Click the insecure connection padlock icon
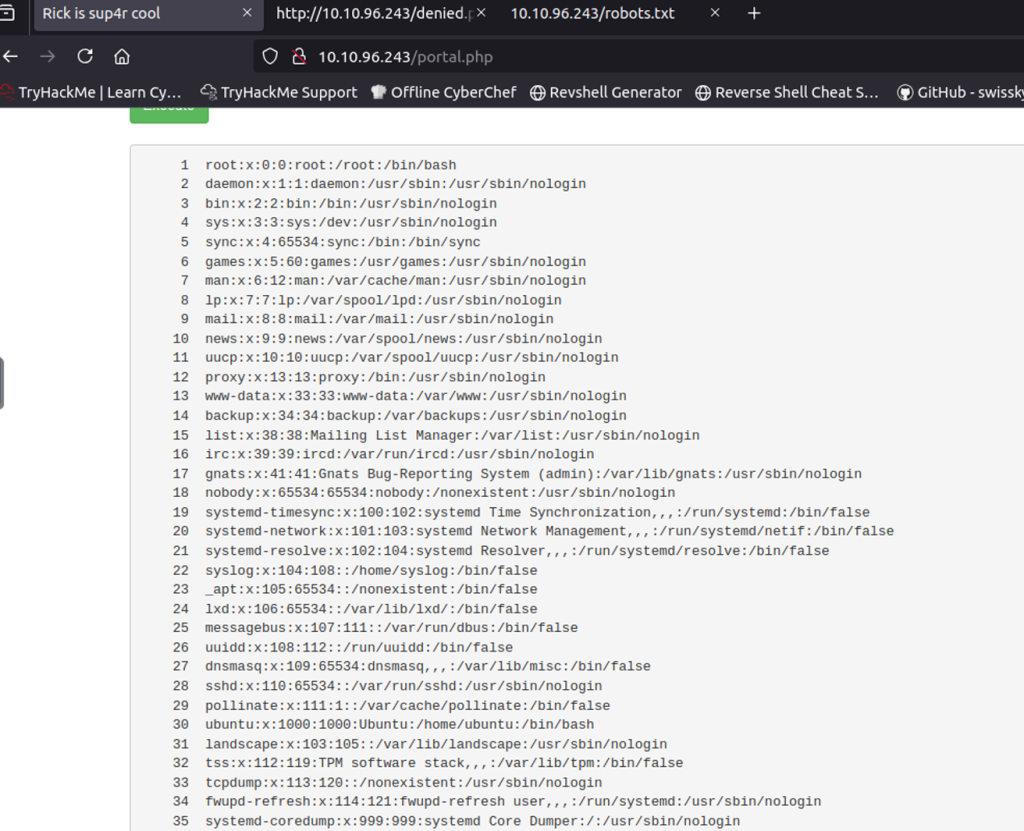This screenshot has width=1024, height=831. pos(296,57)
